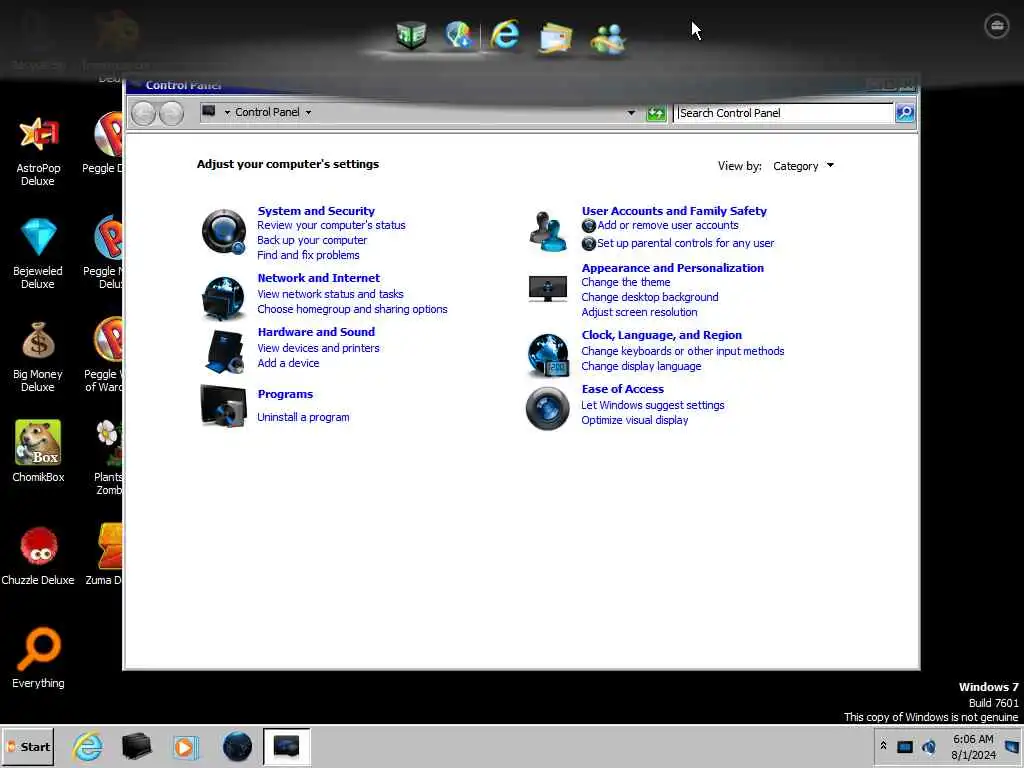Open Ease of Access heading link
Viewport: 1024px width, 768px height.
622,389
